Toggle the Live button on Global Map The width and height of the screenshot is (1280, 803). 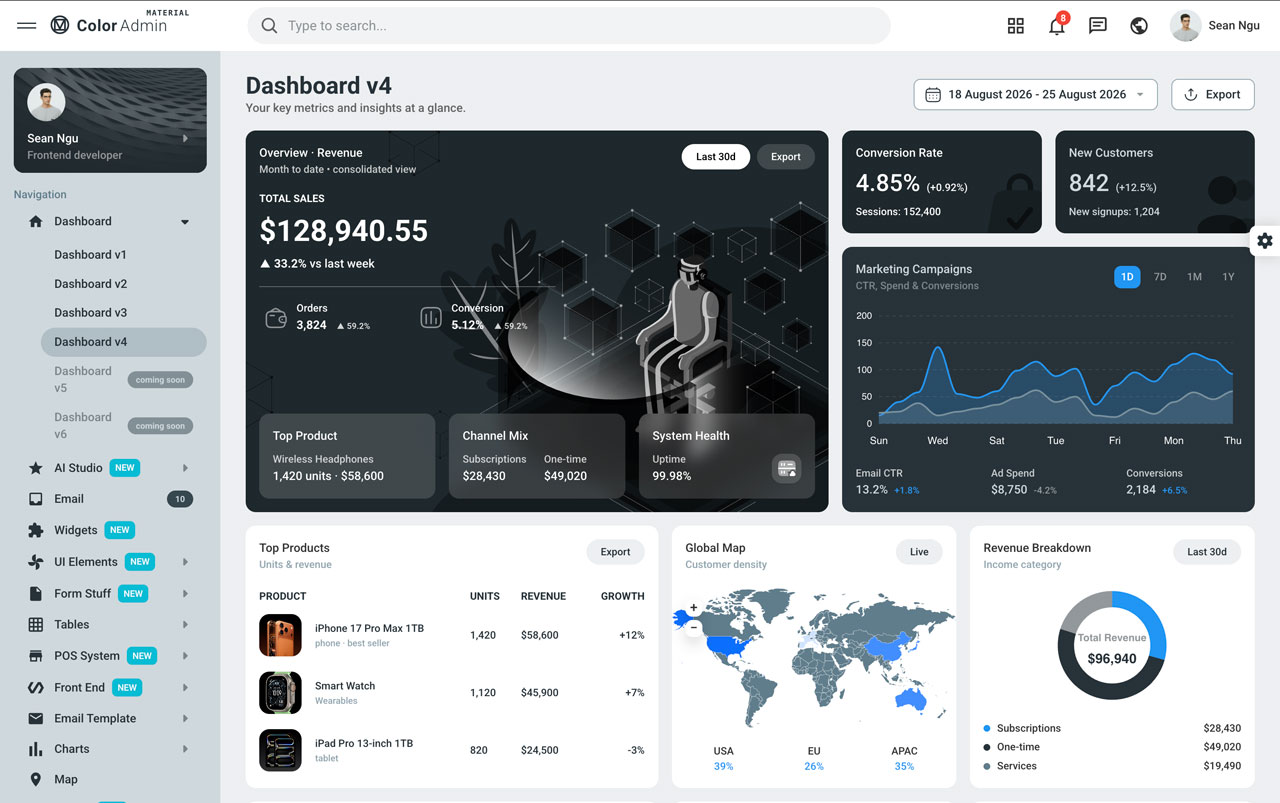[919, 552]
